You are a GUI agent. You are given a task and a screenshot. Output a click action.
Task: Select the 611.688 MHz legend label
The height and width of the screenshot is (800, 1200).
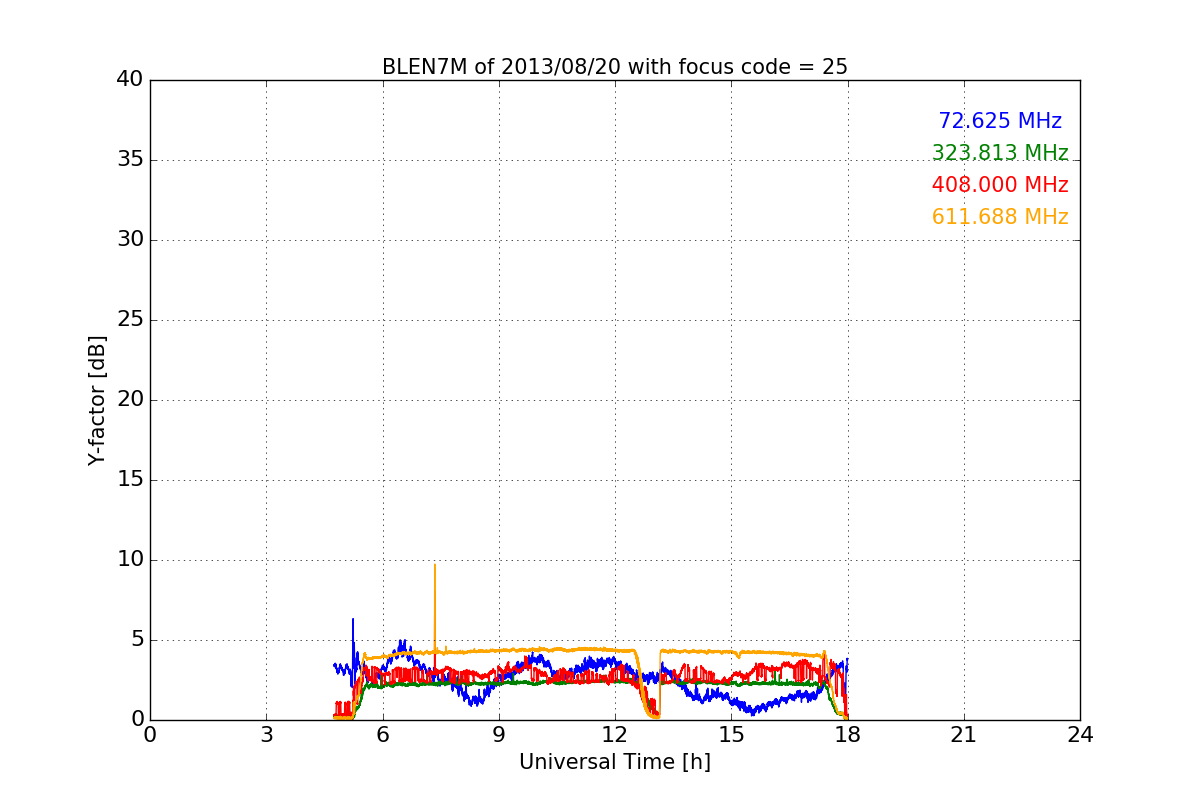(1000, 217)
